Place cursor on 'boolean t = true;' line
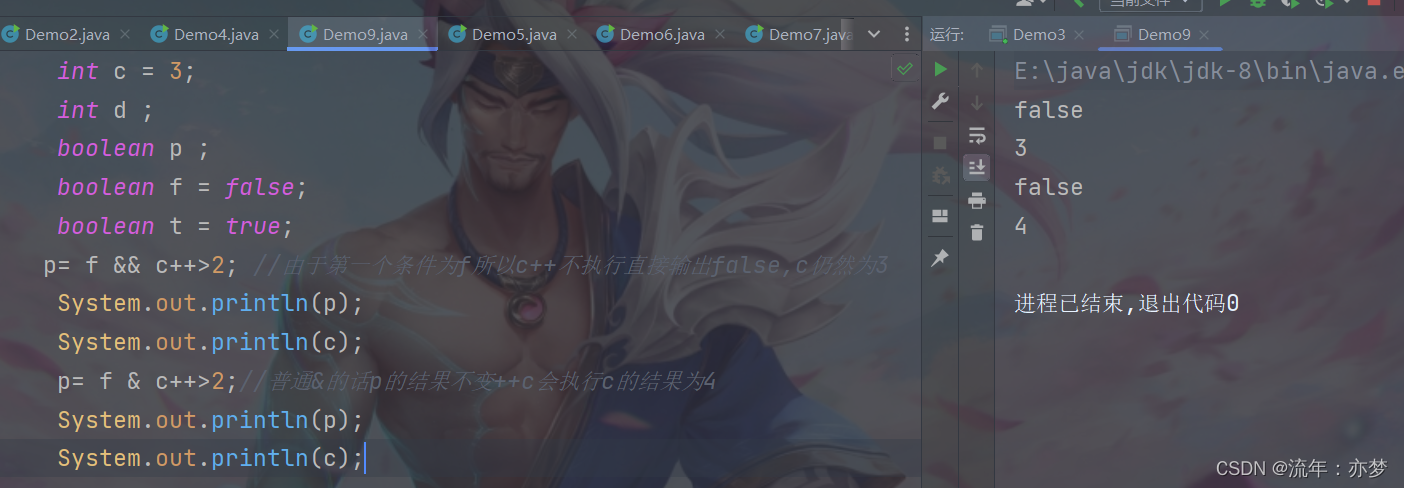The width and height of the screenshot is (1404, 488). pyautogui.click(x=175, y=226)
